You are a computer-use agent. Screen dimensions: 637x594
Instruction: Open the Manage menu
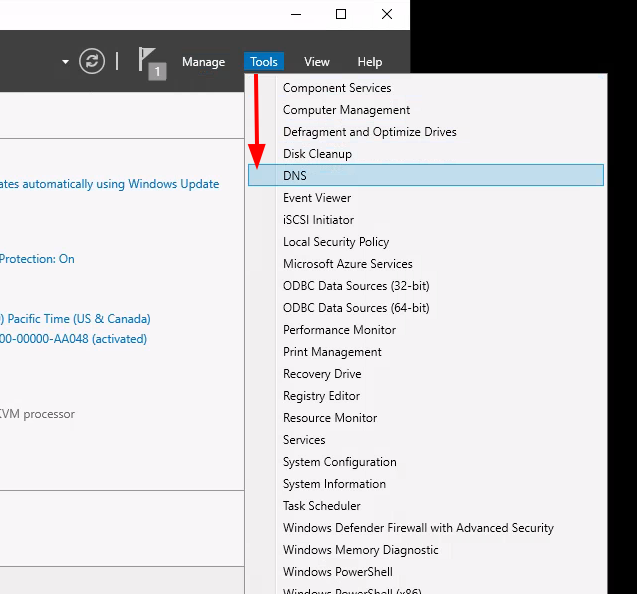click(x=204, y=62)
